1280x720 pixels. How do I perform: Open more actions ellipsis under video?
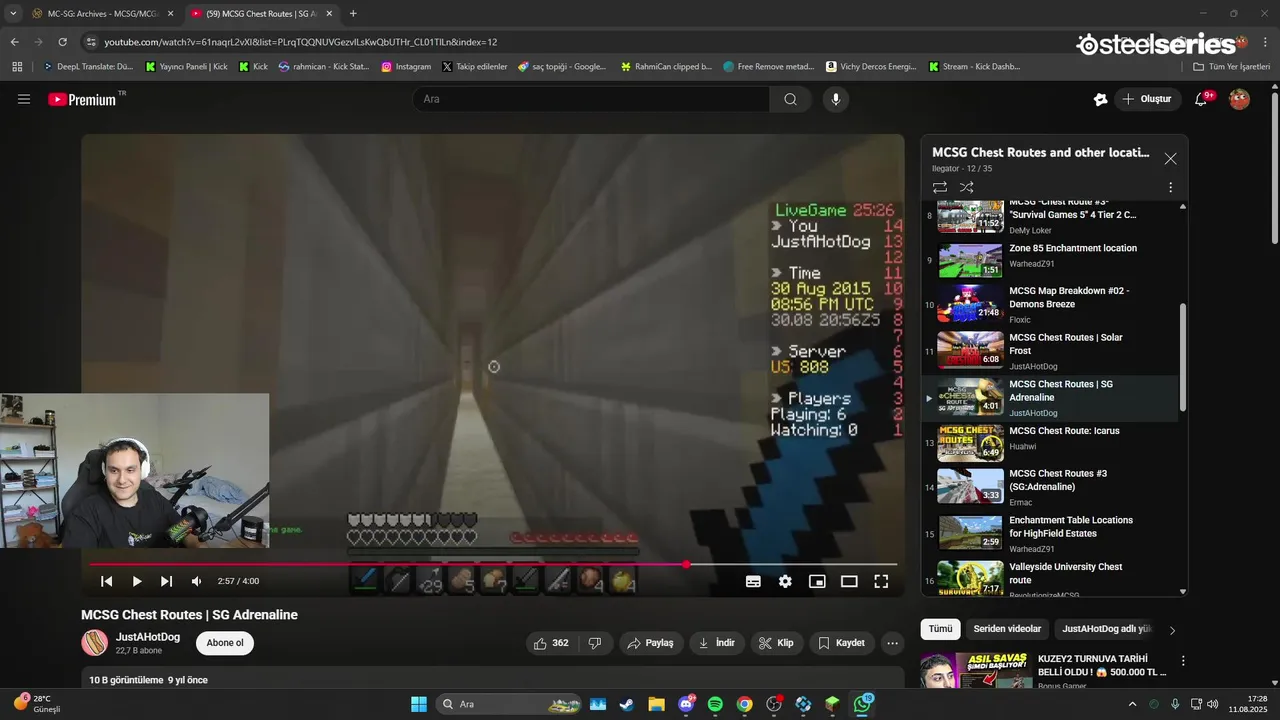[x=893, y=643]
